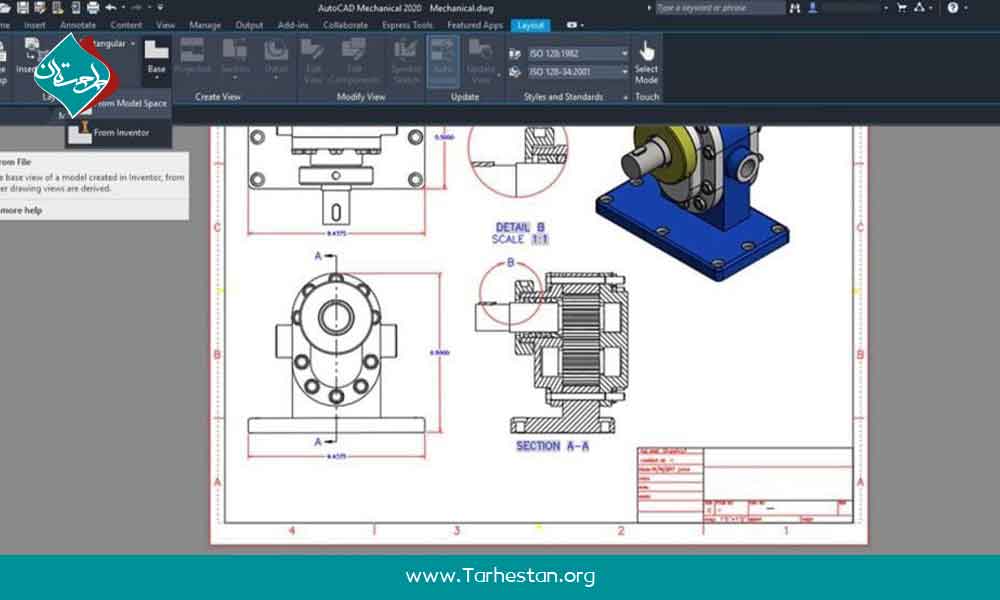Click the Undo arrow icon
Image resolution: width=1000 pixels, height=600 pixels.
coord(111,8)
